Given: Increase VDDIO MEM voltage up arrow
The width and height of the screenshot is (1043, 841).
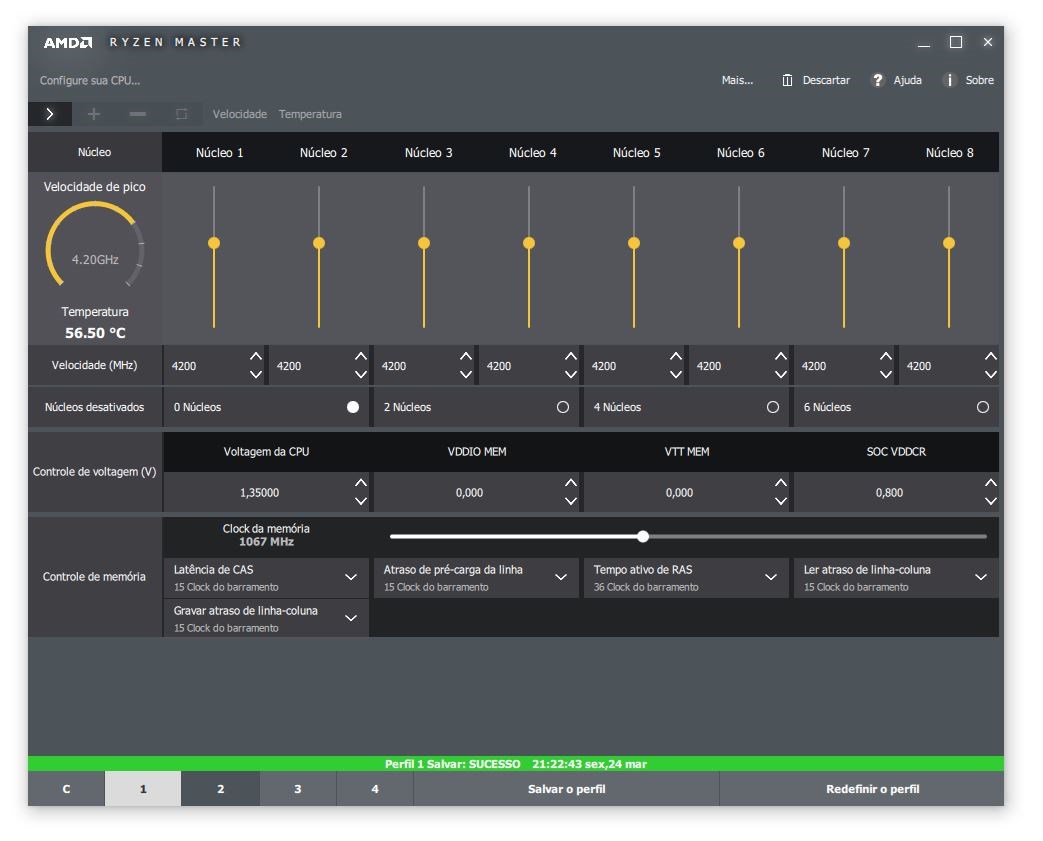Looking at the screenshot, I should pos(571,482).
